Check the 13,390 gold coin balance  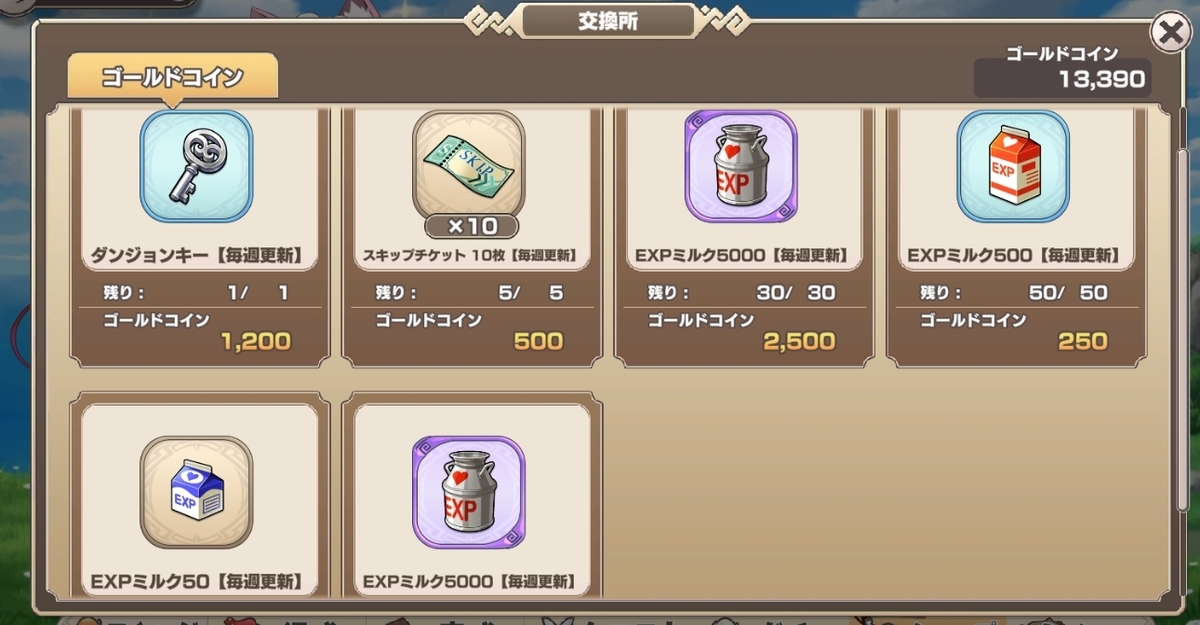[x=1061, y=79]
